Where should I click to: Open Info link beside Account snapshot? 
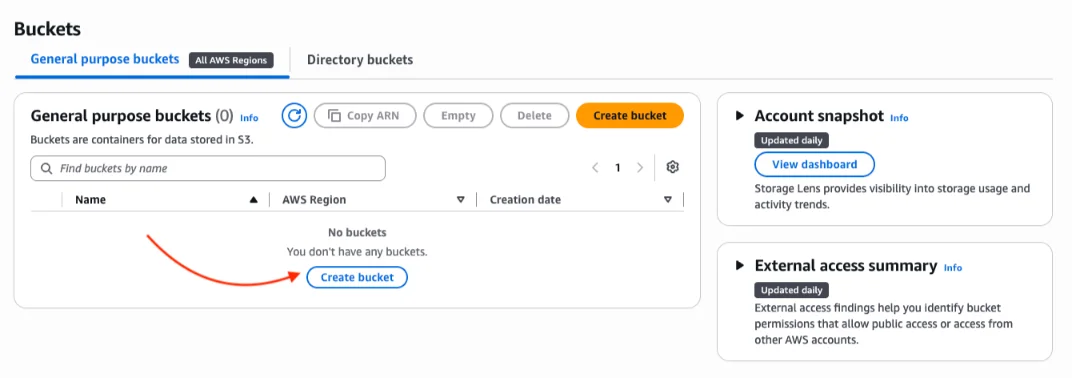coord(899,118)
